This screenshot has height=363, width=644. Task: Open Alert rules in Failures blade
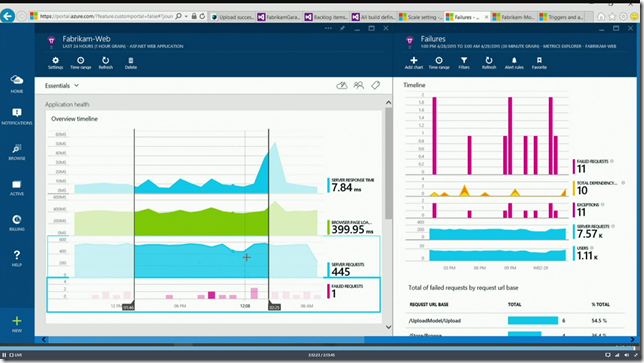514,63
